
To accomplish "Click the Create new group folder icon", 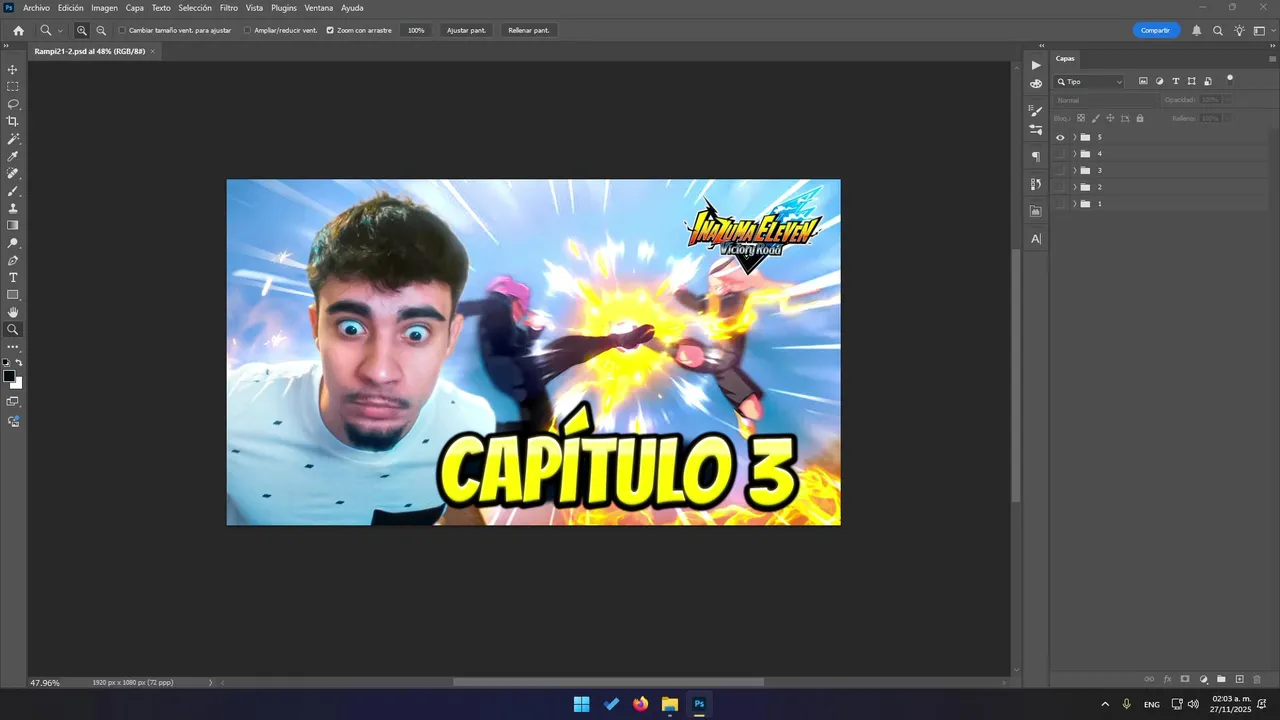I will (x=1221, y=679).
